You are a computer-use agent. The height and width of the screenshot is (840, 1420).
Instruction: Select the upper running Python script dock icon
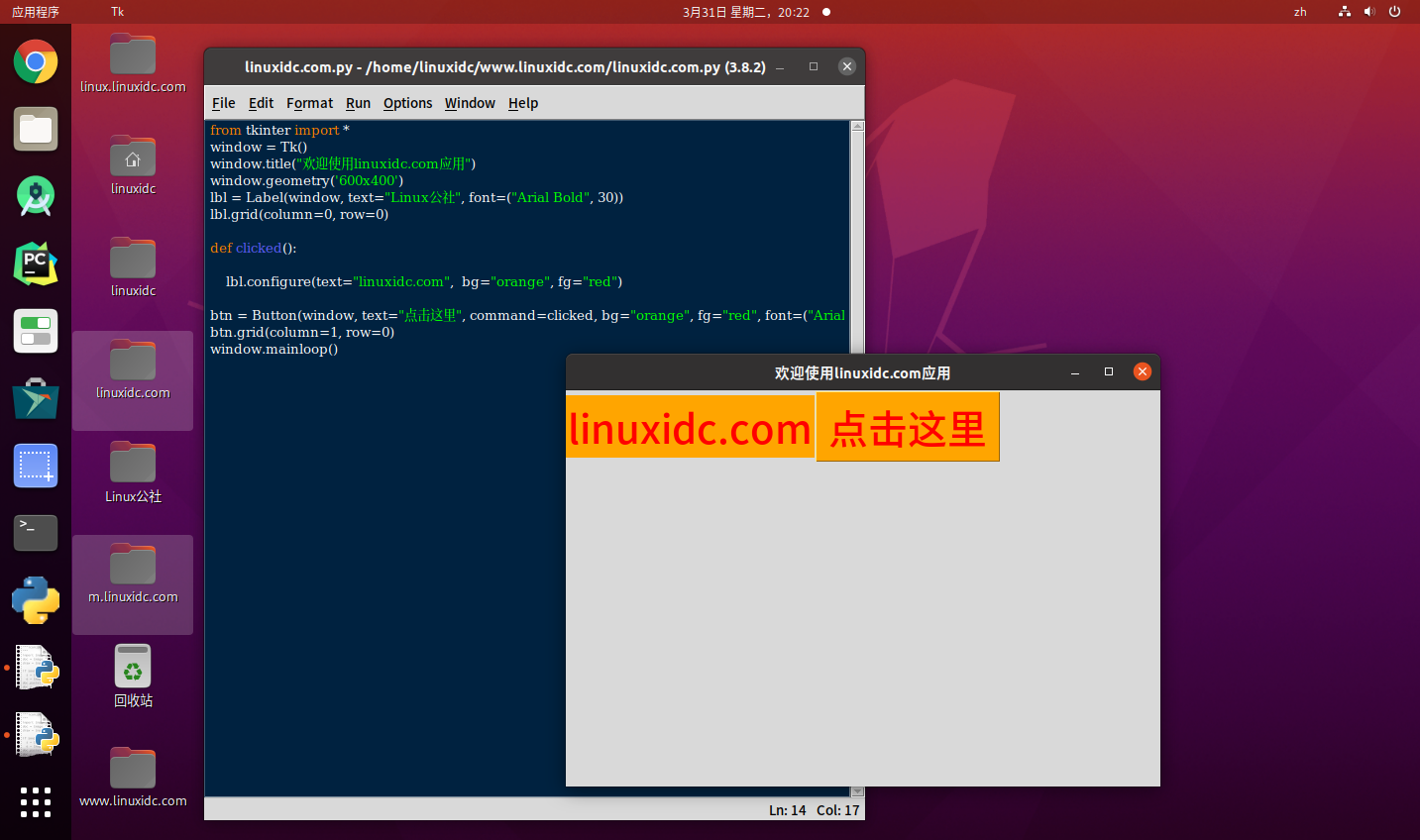pyautogui.click(x=37, y=668)
